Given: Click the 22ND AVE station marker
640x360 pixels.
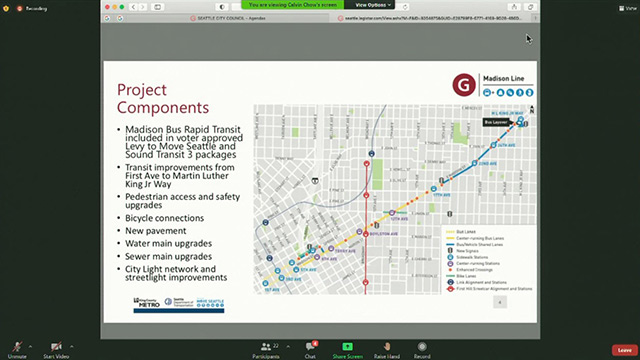Looking at the screenshot, I should (475, 163).
